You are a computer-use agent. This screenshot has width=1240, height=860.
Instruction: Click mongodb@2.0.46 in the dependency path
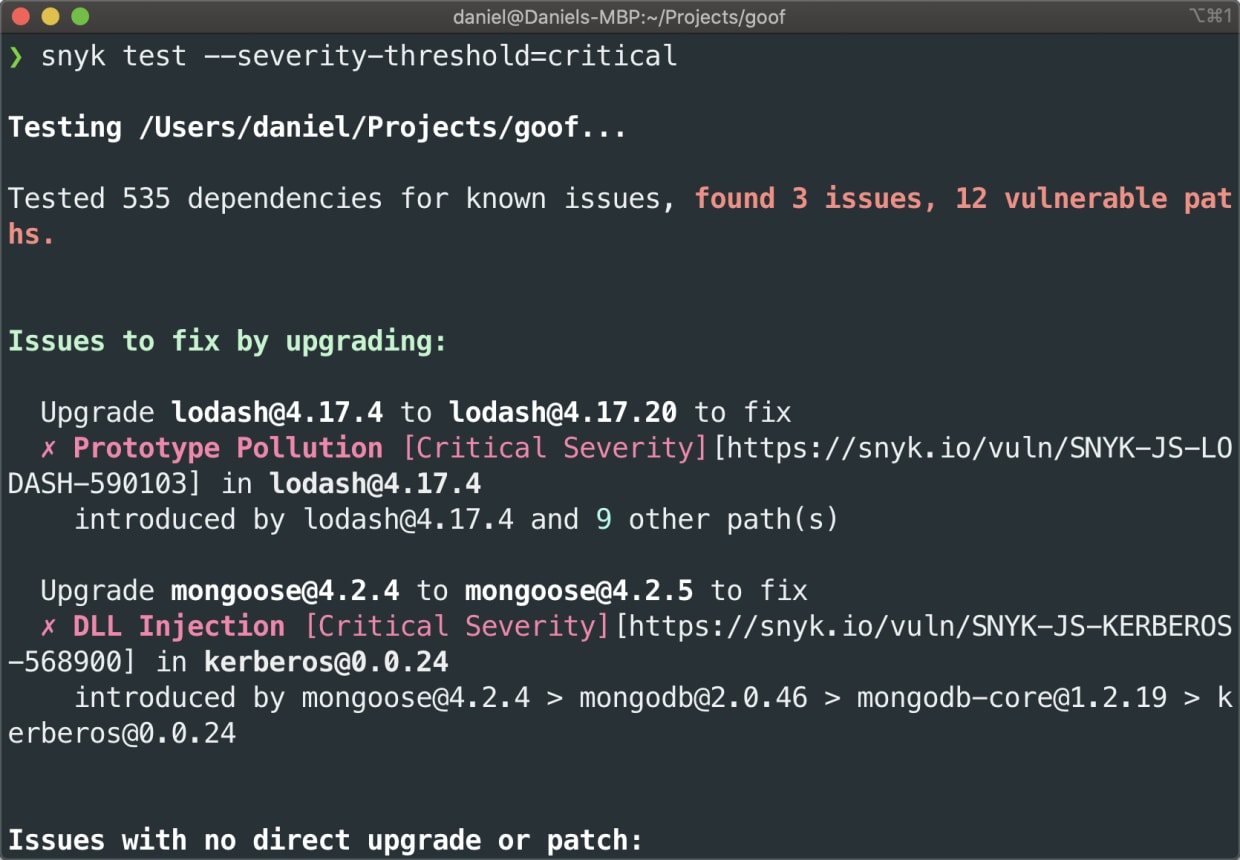(x=693, y=698)
